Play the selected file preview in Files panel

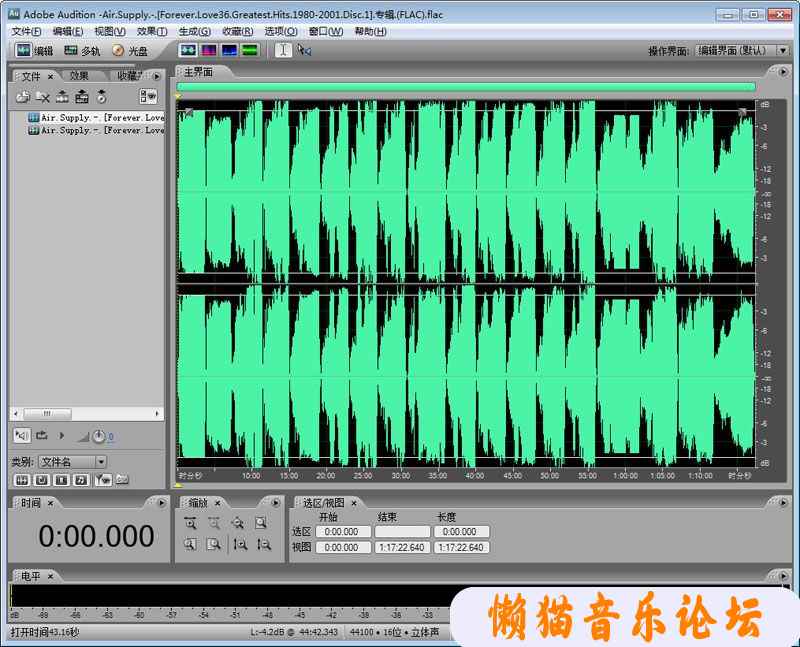click(x=62, y=436)
